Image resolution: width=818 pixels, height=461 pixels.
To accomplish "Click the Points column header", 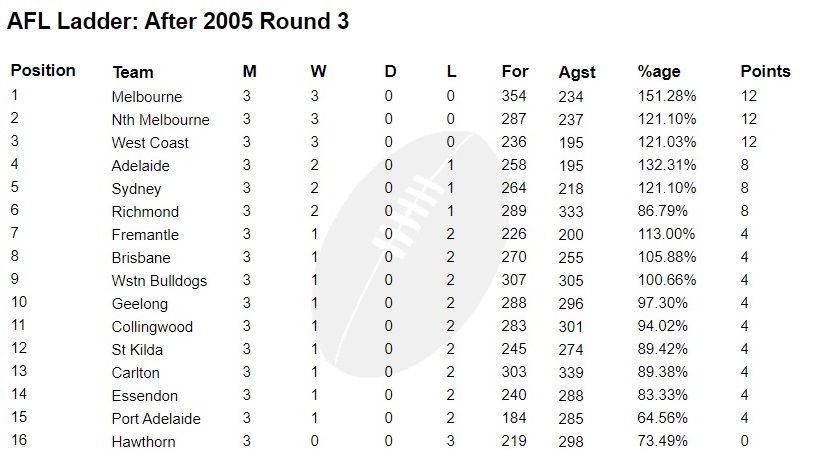I will [x=765, y=72].
